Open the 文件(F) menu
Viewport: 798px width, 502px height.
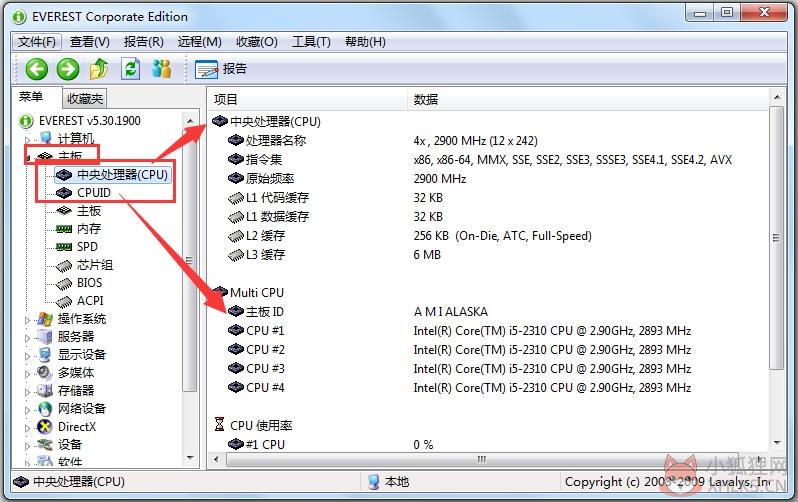(37, 42)
